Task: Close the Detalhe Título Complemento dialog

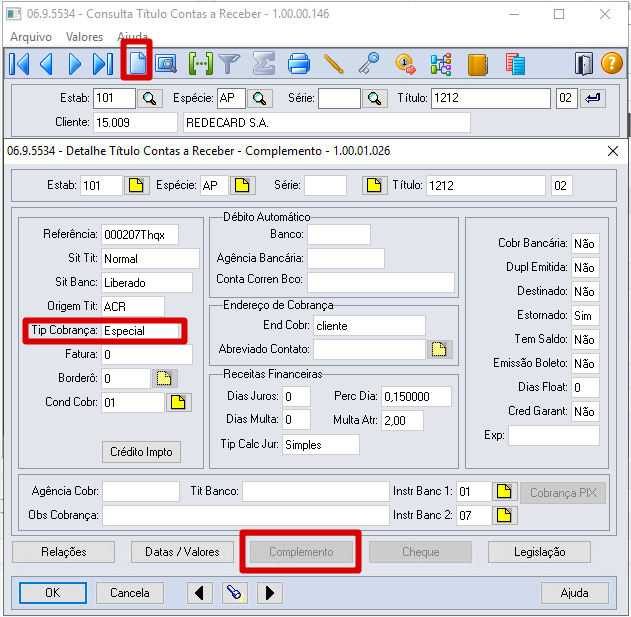Action: (x=612, y=151)
